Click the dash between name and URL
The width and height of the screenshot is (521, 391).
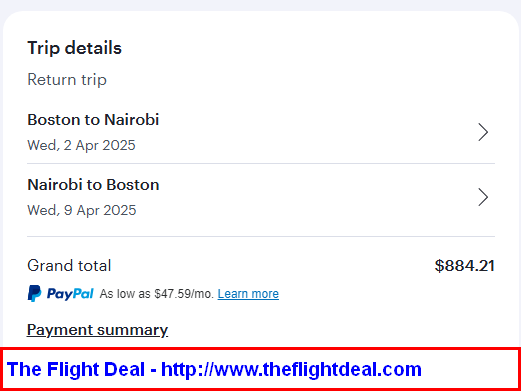[x=153, y=370]
